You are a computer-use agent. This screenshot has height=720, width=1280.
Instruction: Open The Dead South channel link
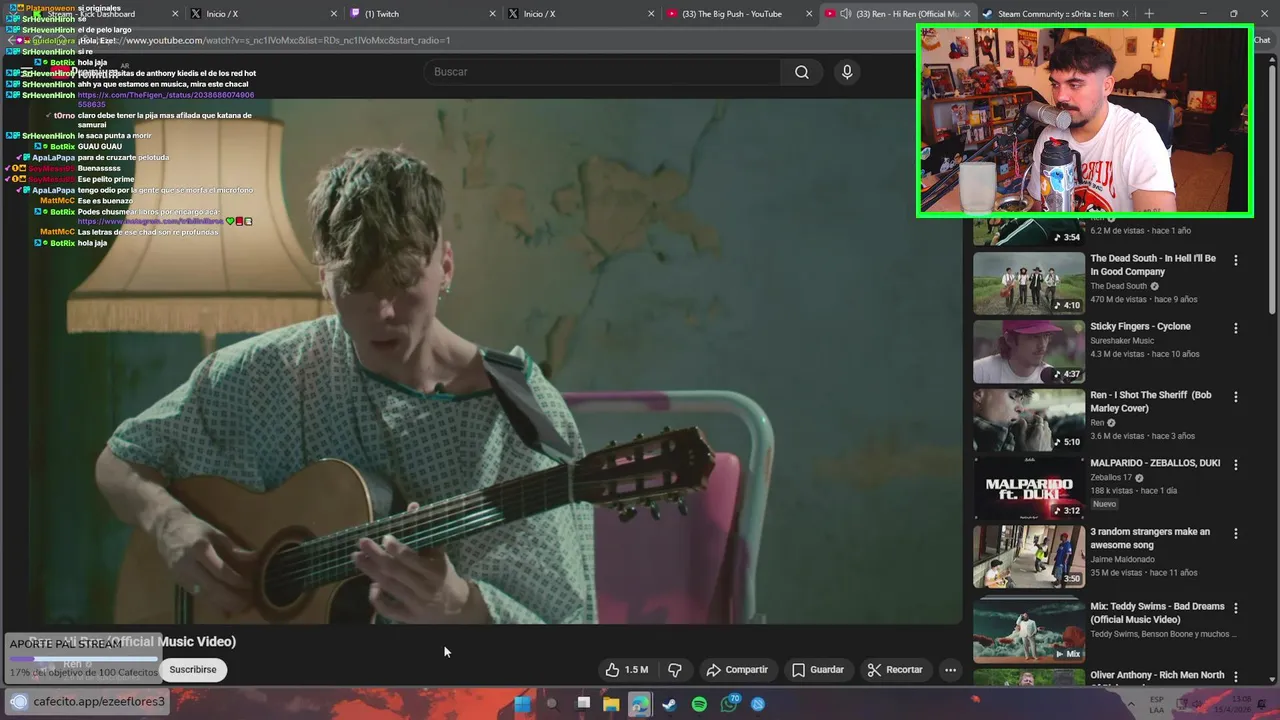coord(1118,286)
